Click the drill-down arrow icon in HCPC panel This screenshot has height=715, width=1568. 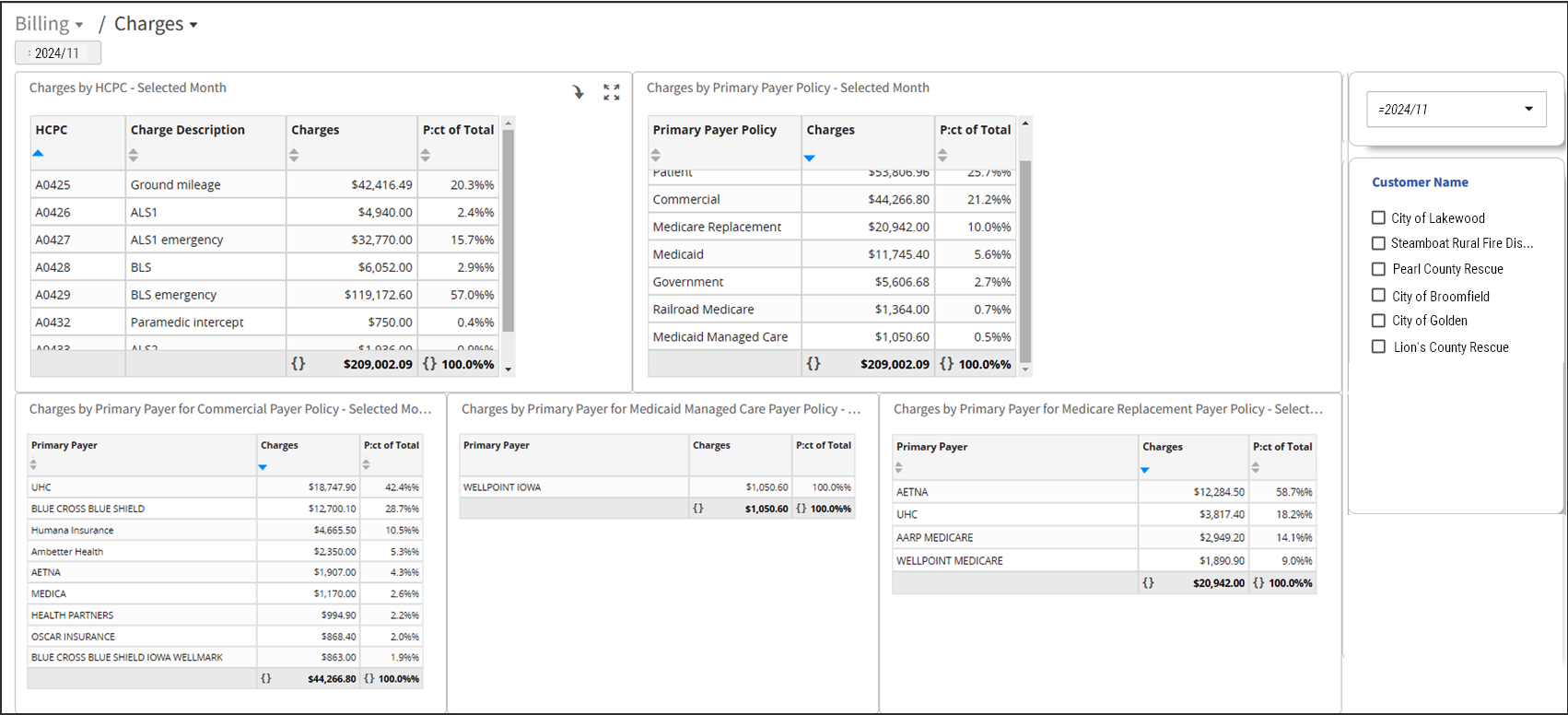(x=578, y=92)
